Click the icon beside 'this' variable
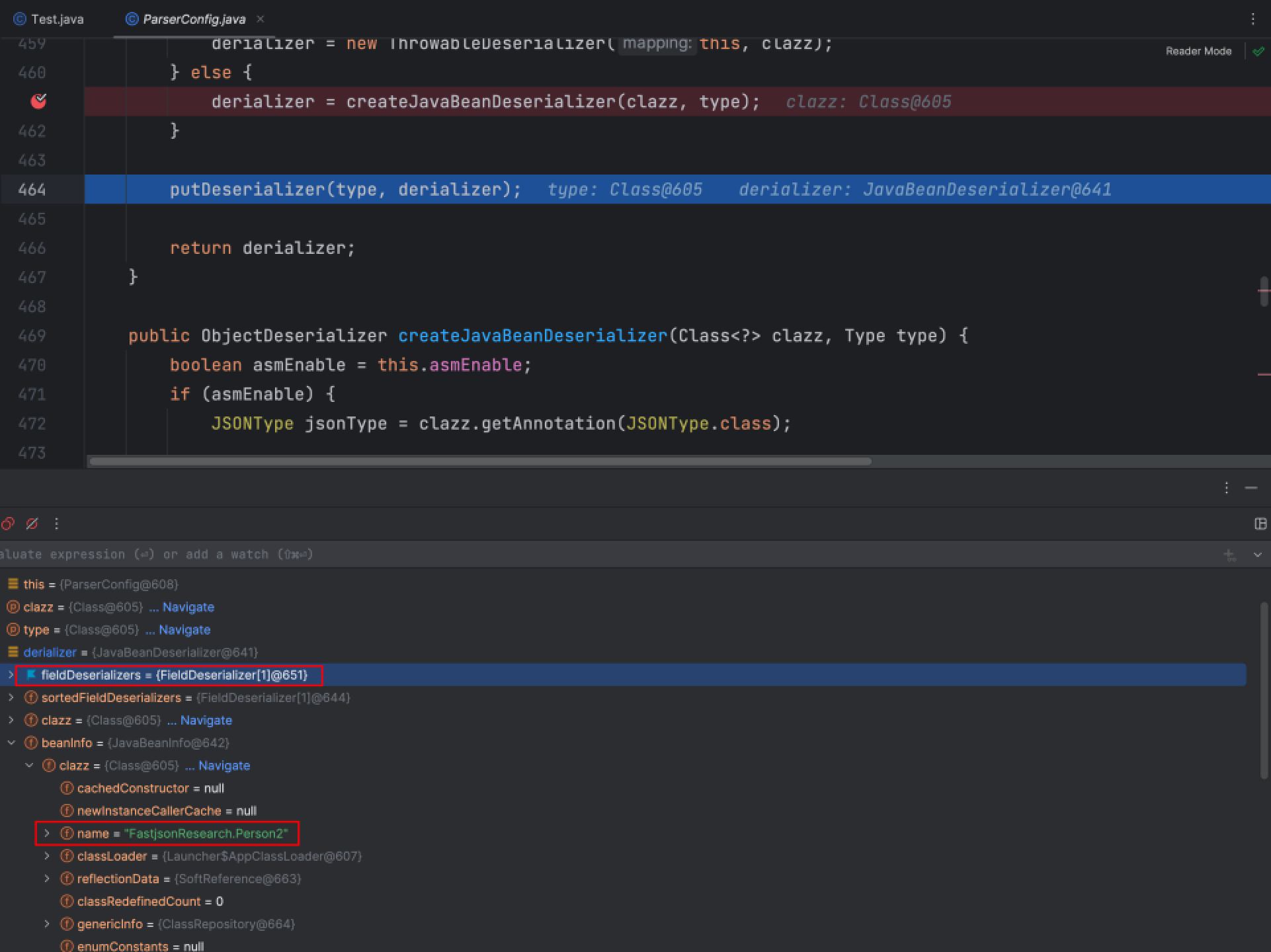 pos(13,584)
